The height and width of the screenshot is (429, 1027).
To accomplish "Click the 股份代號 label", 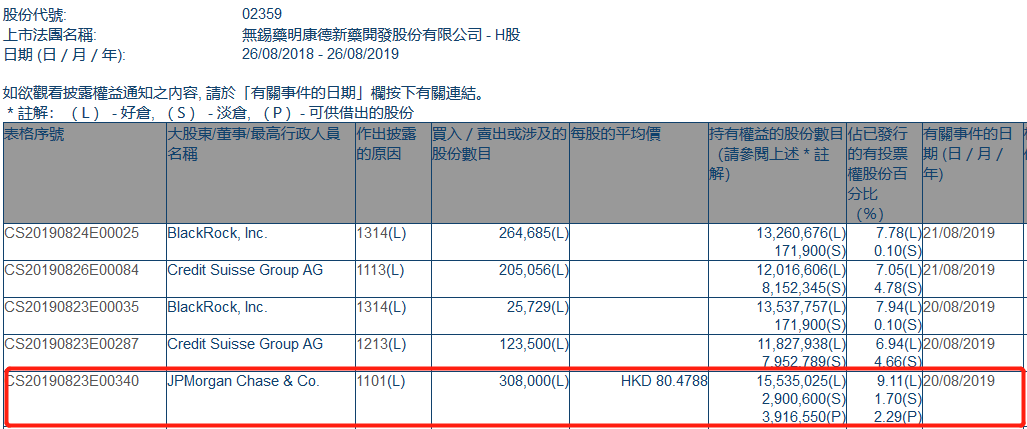I will click(x=35, y=14).
